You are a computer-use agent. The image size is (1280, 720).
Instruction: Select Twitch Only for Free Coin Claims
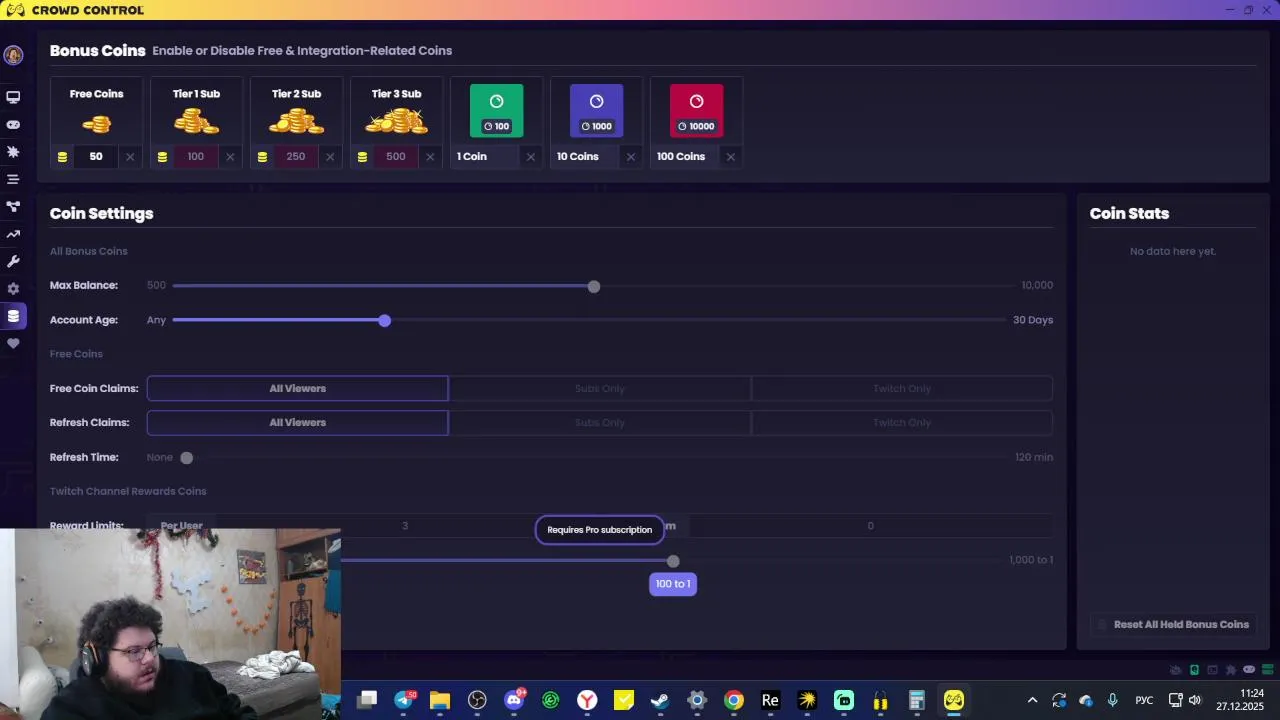click(x=902, y=388)
